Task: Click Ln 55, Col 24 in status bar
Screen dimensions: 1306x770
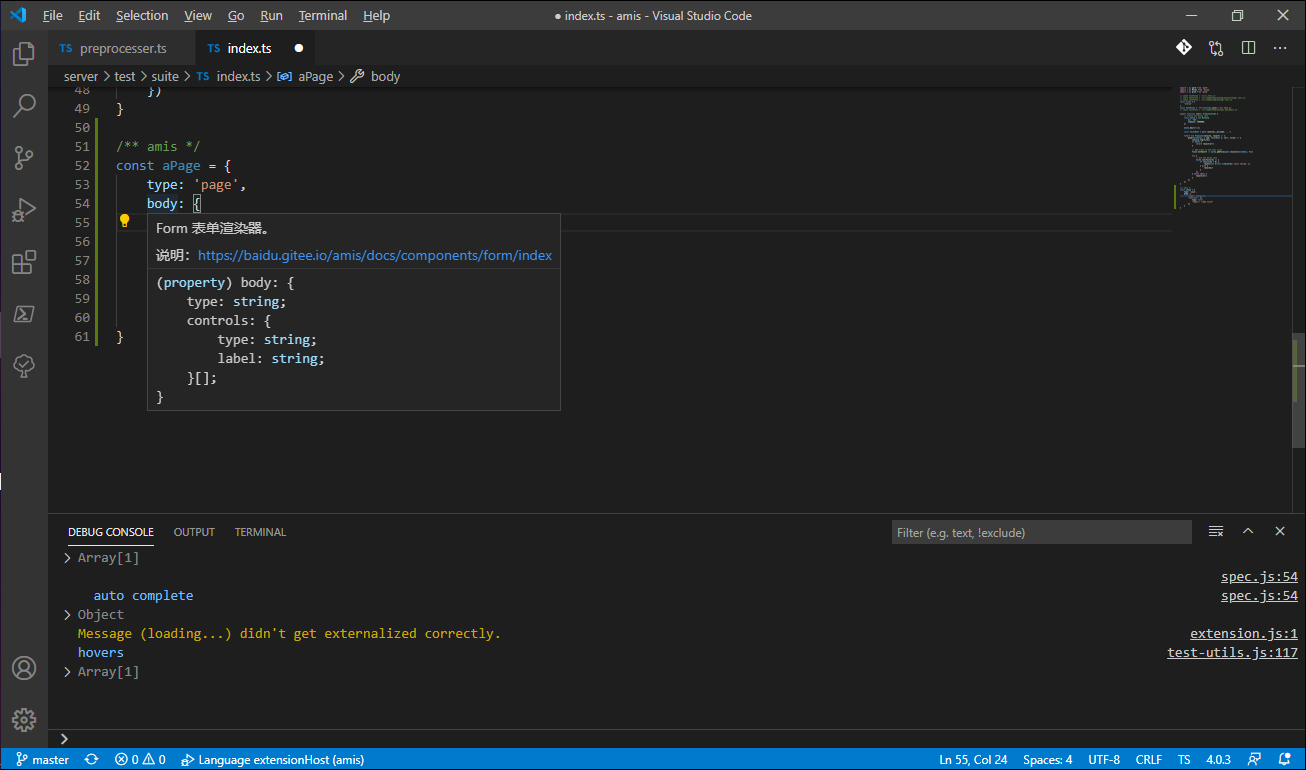Action: pos(973,760)
